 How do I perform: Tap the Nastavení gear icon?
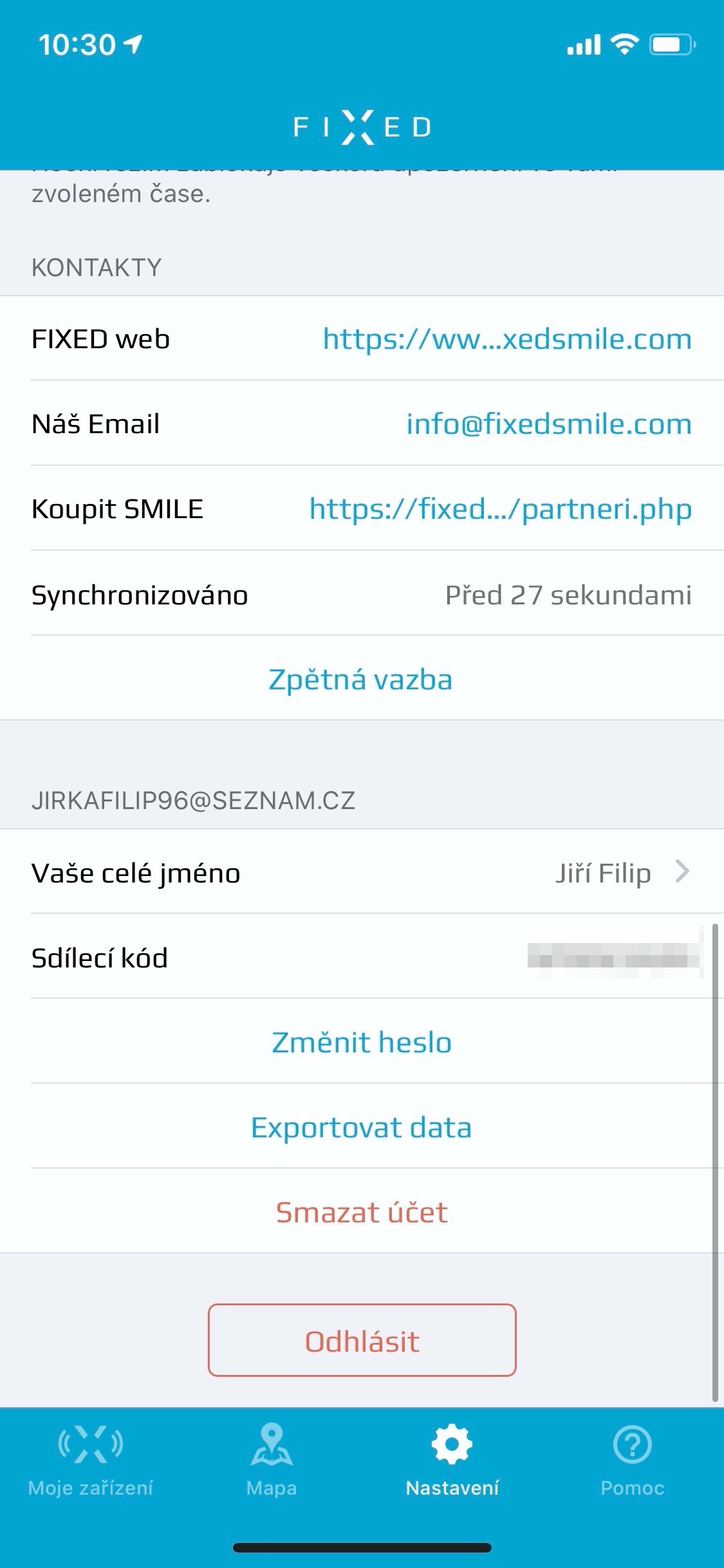[452, 1444]
